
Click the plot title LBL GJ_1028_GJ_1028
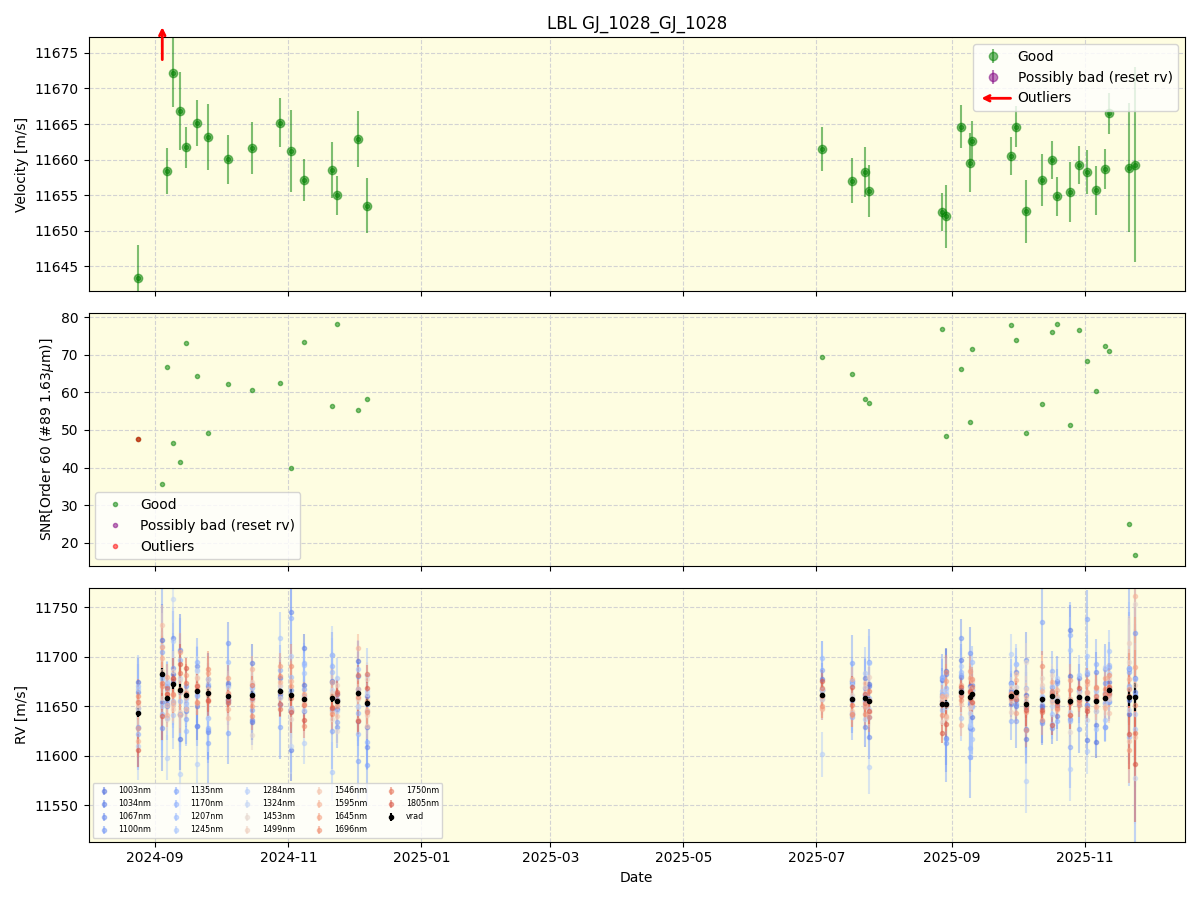tap(636, 23)
